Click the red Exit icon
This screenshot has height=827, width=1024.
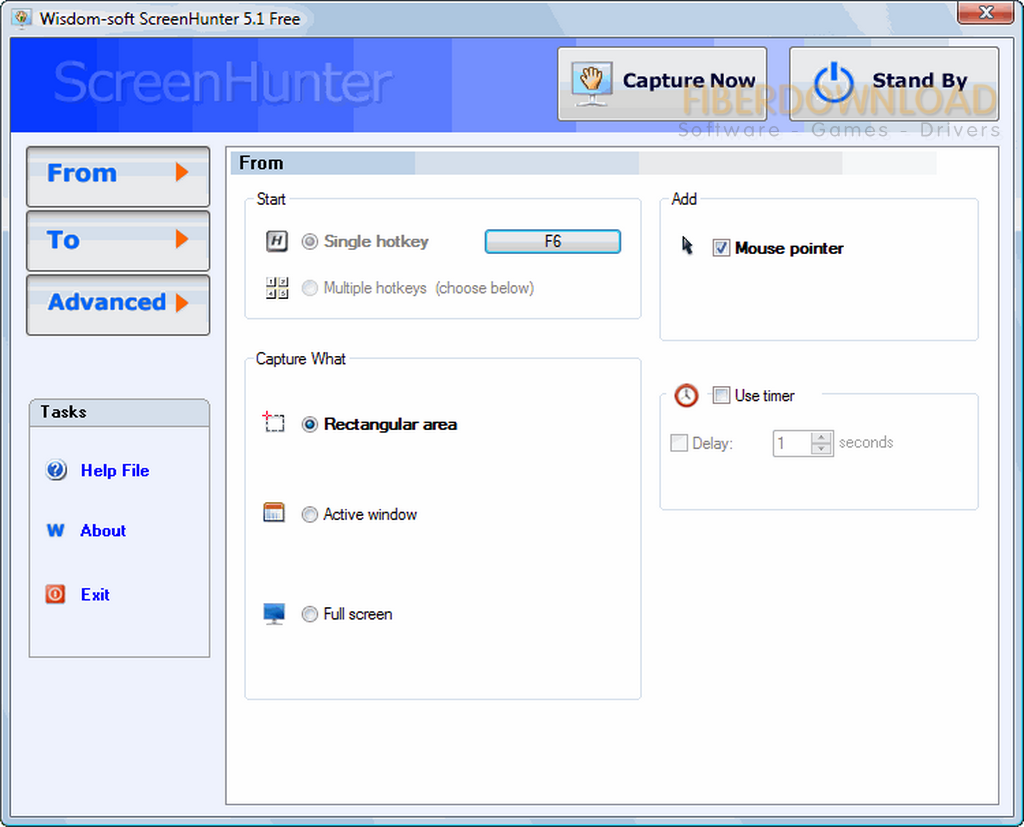[56, 594]
